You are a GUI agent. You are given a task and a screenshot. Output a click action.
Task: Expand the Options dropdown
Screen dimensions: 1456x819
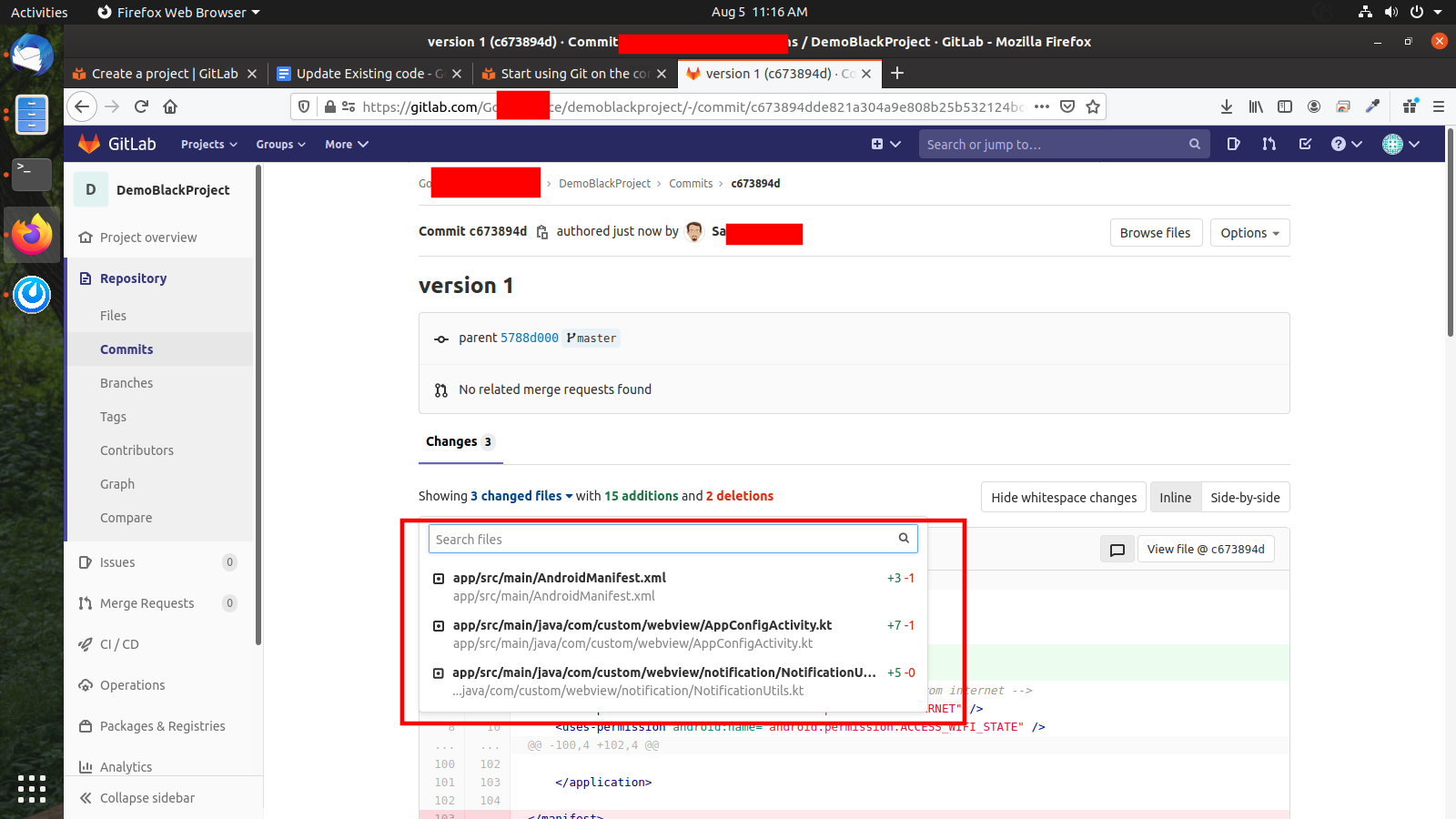[x=1249, y=233]
